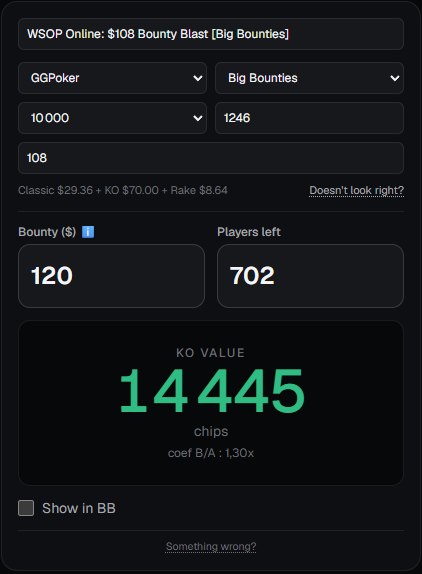The width and height of the screenshot is (422, 574).
Task: Click the coef B/A 1,30x text
Action: [211, 453]
